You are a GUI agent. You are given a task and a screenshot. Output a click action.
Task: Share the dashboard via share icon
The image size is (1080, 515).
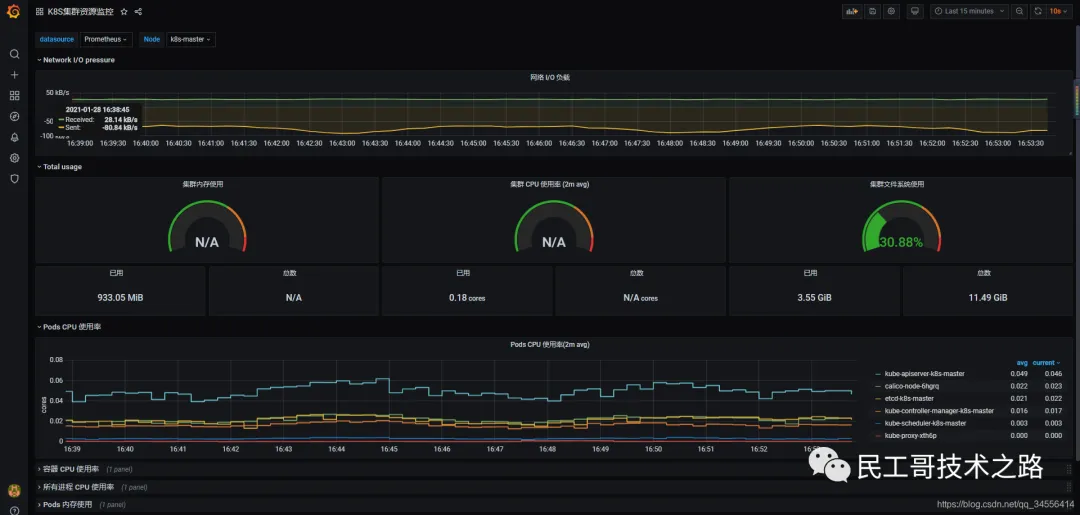(x=138, y=12)
